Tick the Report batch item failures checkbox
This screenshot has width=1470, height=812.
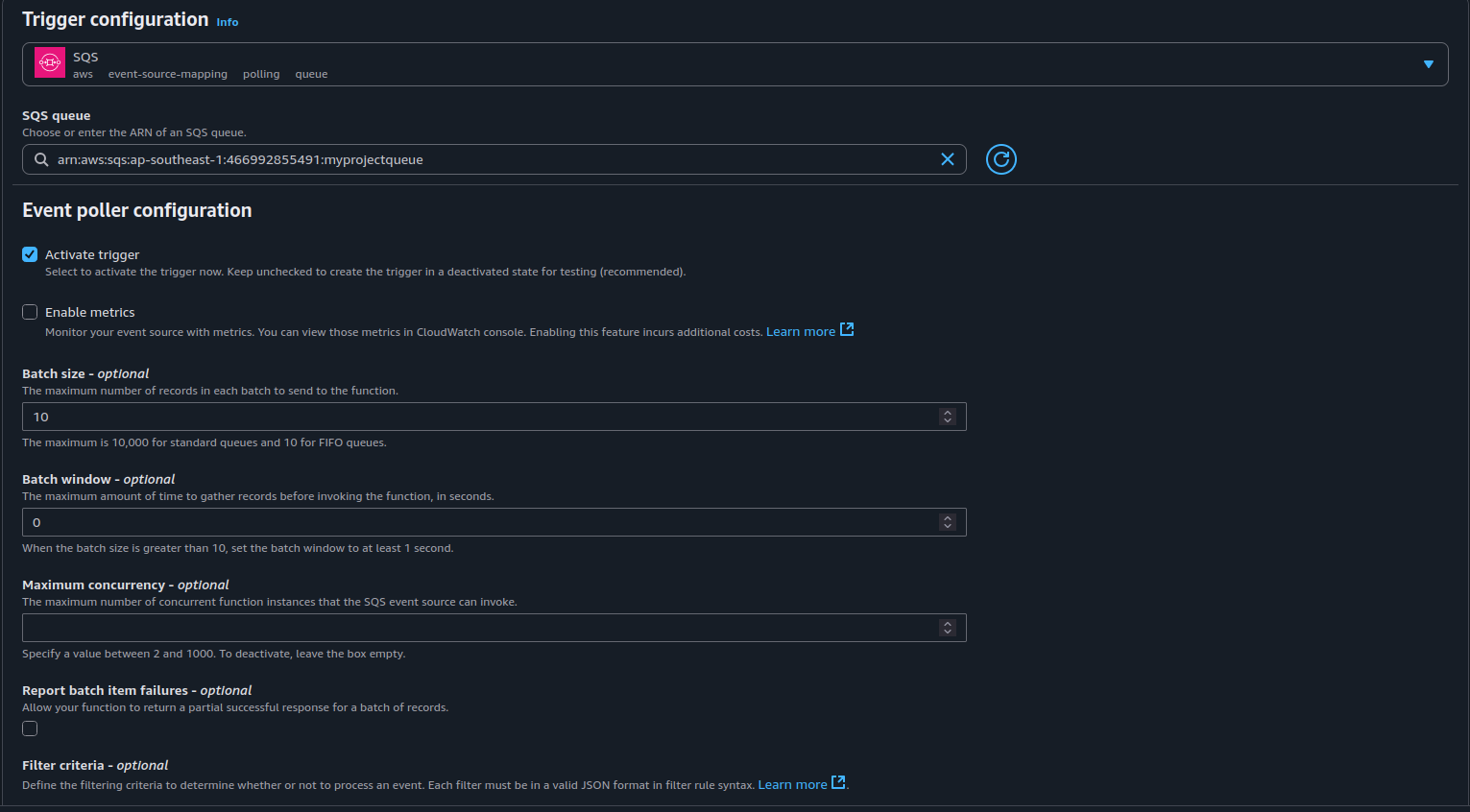[30, 728]
